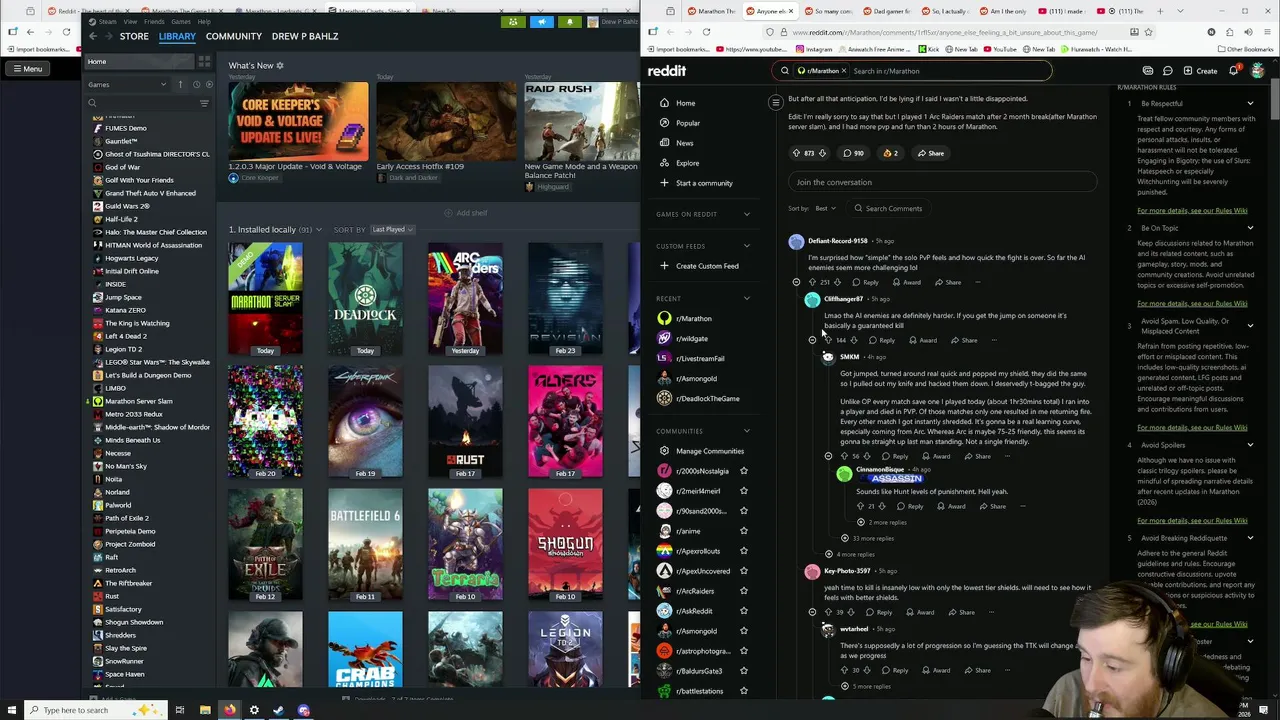Viewport: 1280px width, 720px height.
Task: Collapse Recent section in Reddit sidebar
Action: click(x=746, y=298)
